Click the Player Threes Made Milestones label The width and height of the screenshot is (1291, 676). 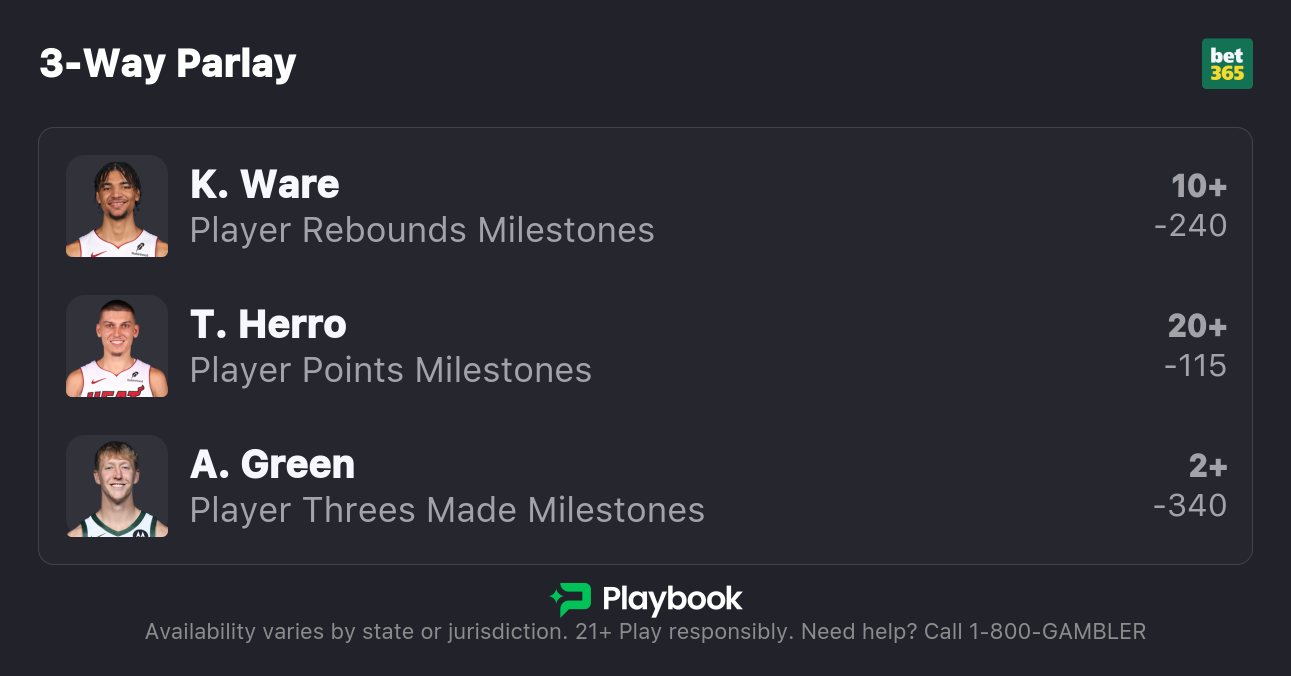(447, 510)
